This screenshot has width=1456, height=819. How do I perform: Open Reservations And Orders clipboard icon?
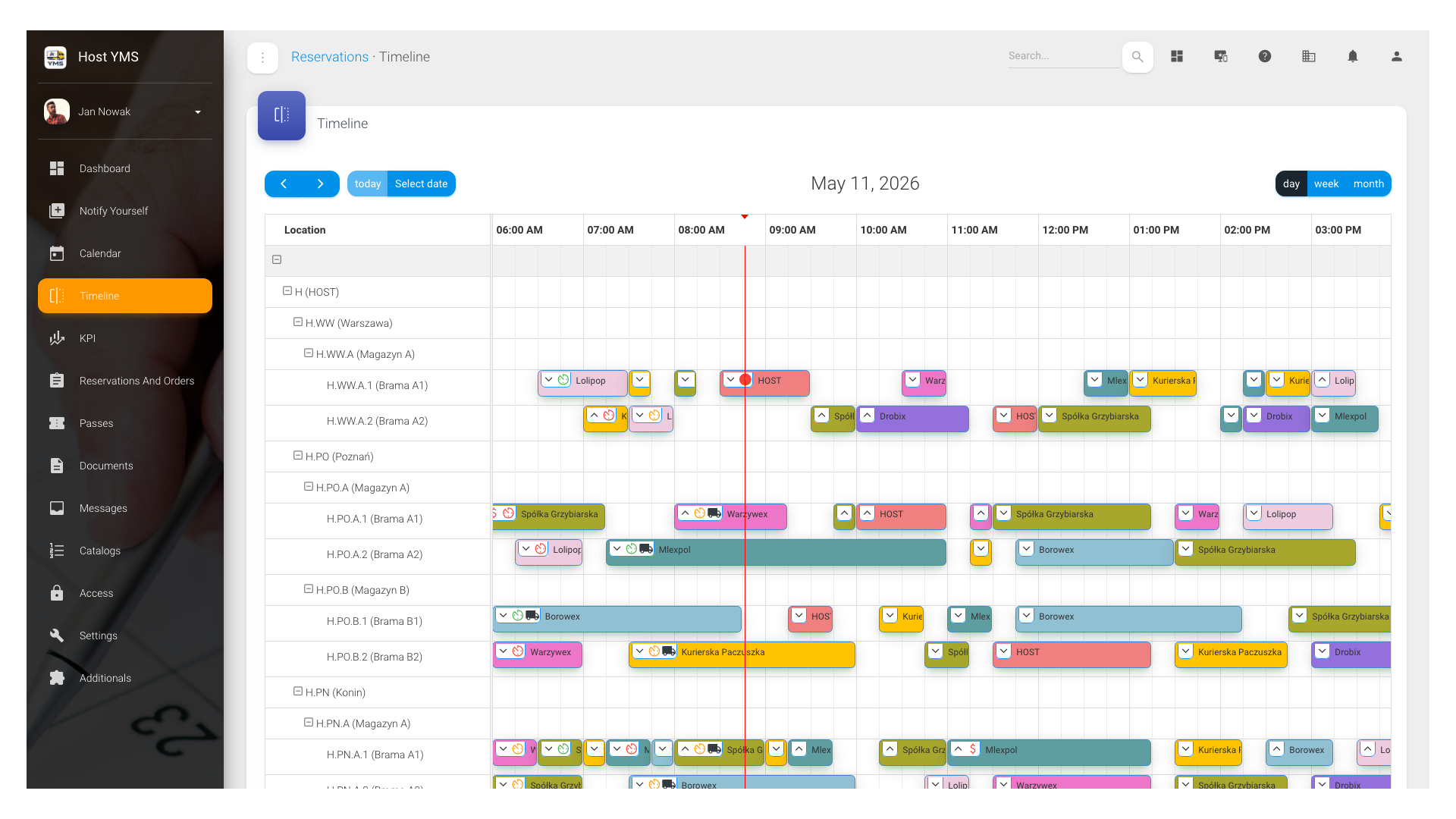point(57,381)
